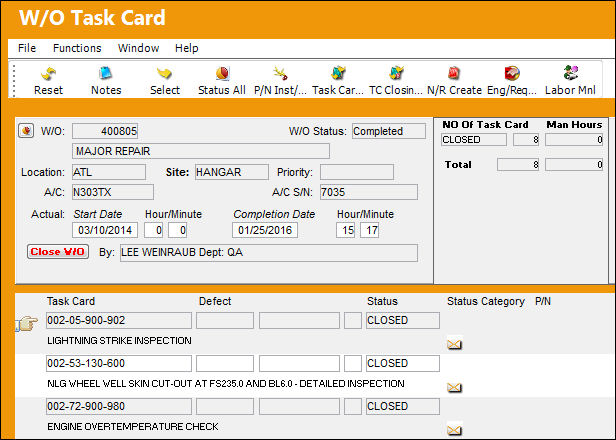
Task: Click the NLG WHEEL WELL SKIN CUT-OUT description
Action: [226, 384]
